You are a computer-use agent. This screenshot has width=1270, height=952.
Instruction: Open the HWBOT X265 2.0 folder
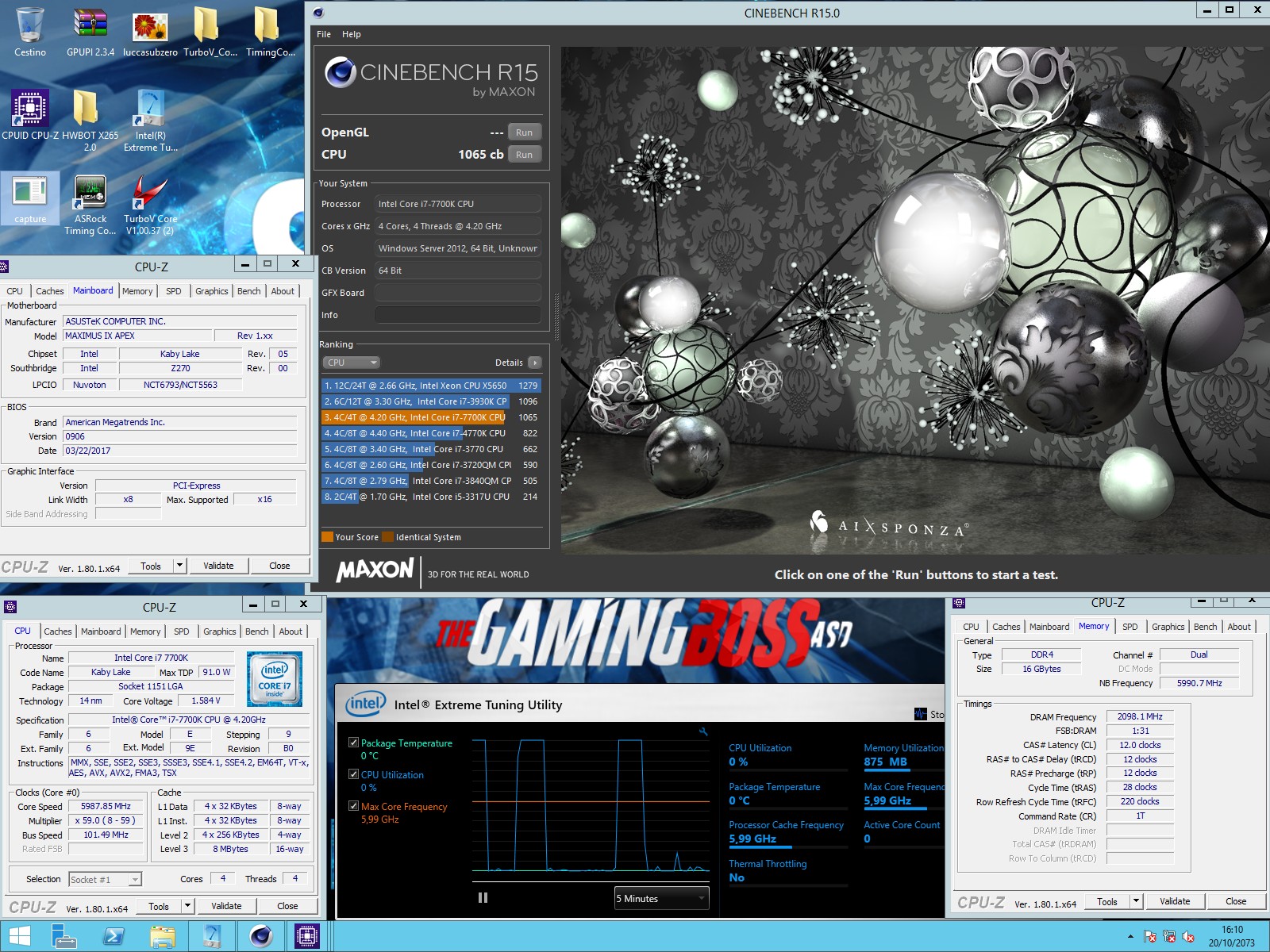(90, 120)
